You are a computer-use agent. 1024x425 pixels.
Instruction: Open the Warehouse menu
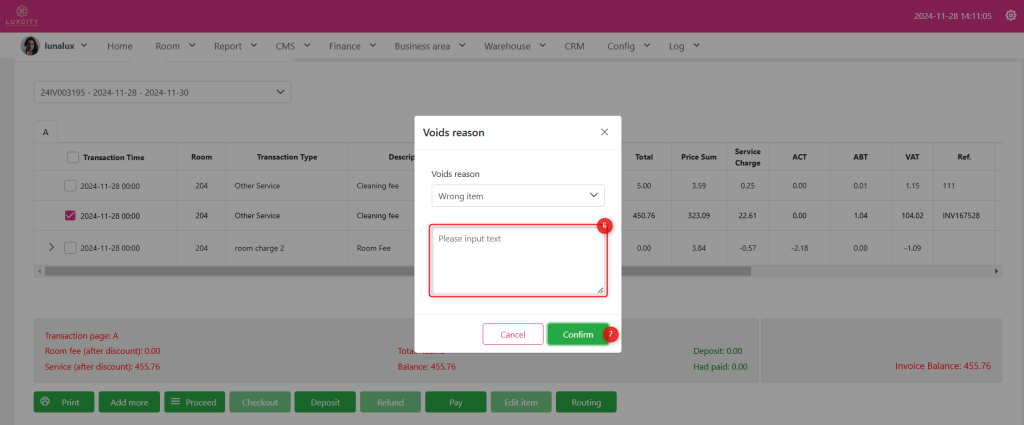(514, 46)
